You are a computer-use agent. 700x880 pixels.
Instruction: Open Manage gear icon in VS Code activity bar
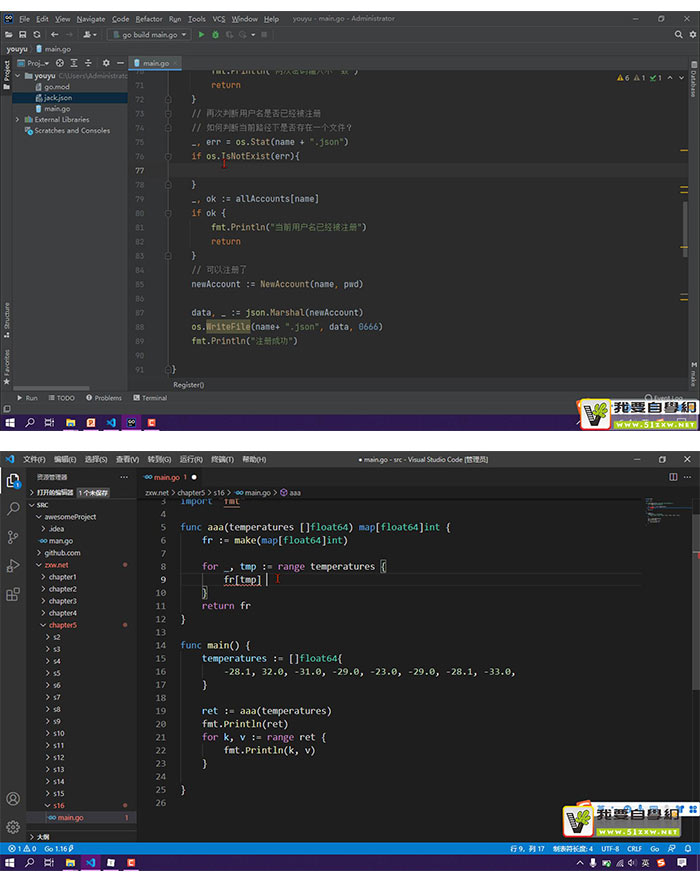13,827
